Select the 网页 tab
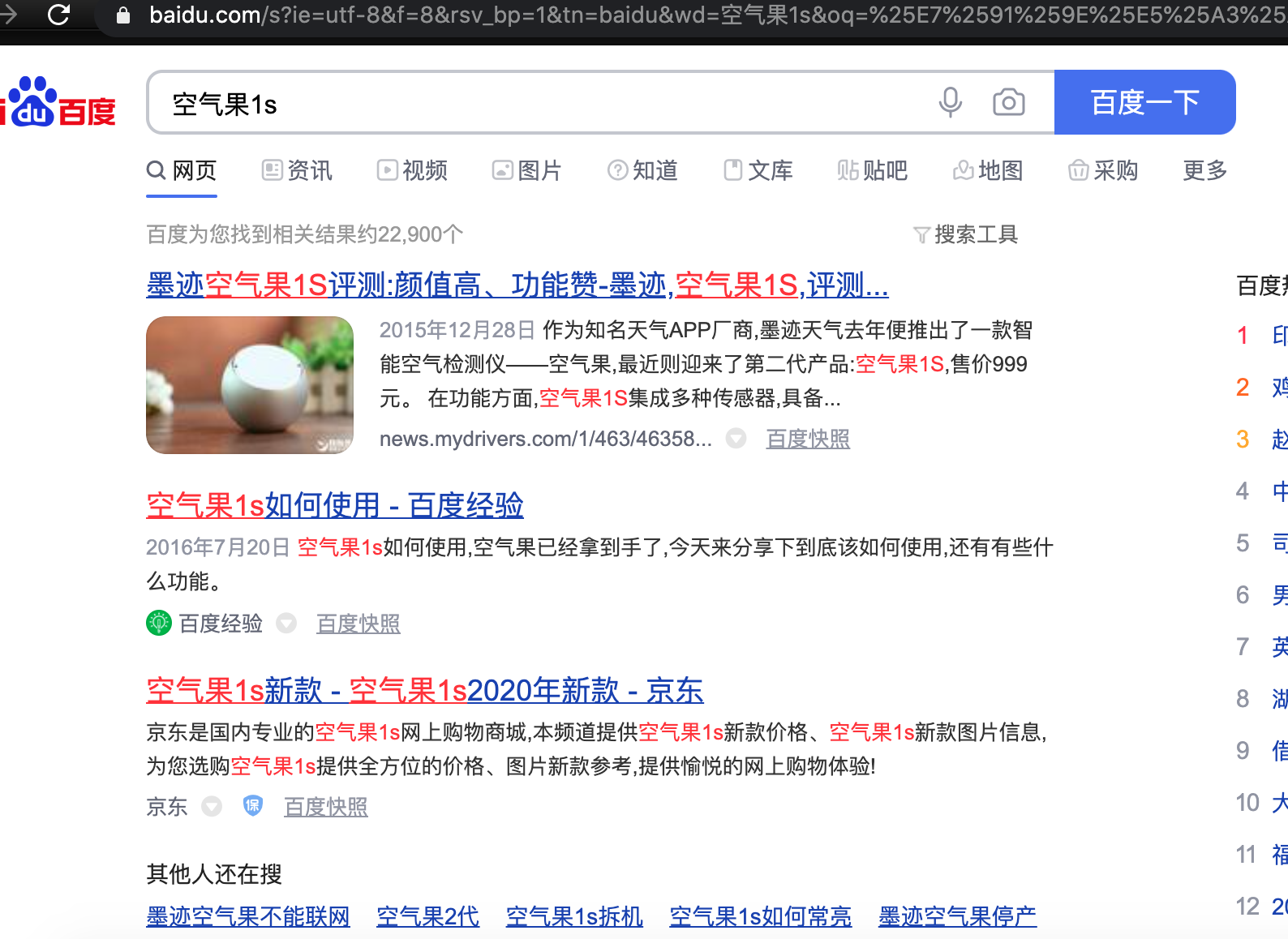 (182, 170)
